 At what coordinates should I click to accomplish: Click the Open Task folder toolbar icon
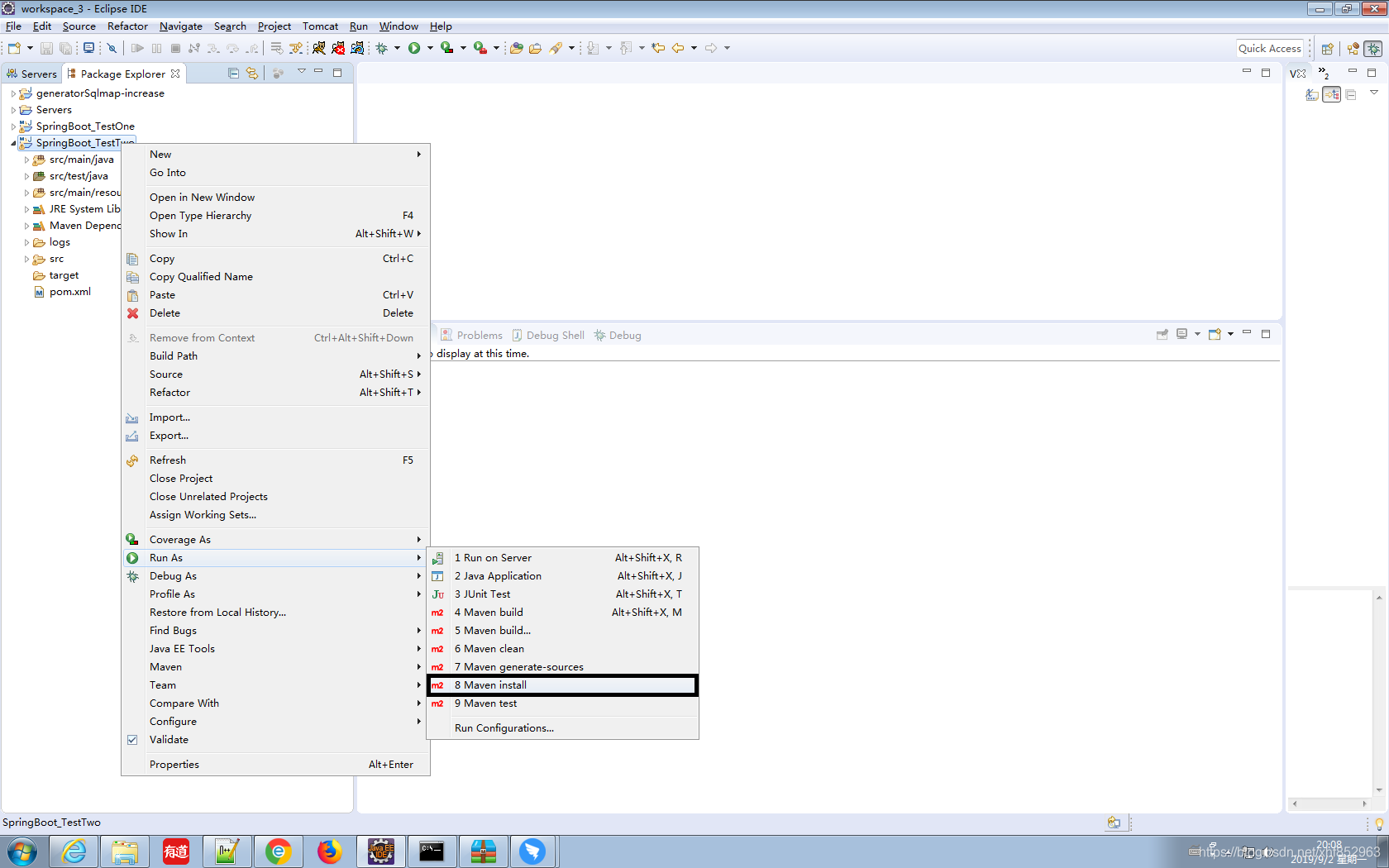pyautogui.click(x=535, y=48)
